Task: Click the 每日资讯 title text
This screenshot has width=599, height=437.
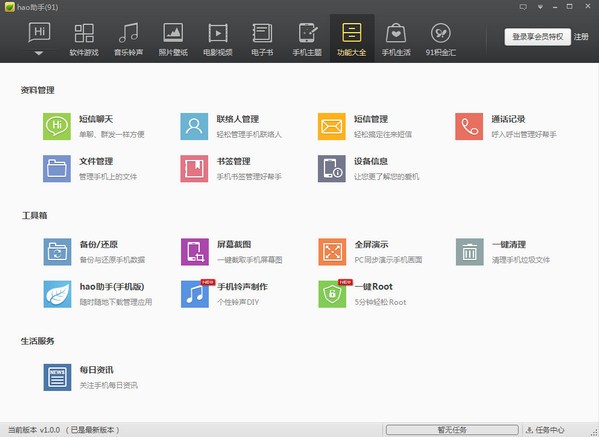Action: tap(96, 370)
